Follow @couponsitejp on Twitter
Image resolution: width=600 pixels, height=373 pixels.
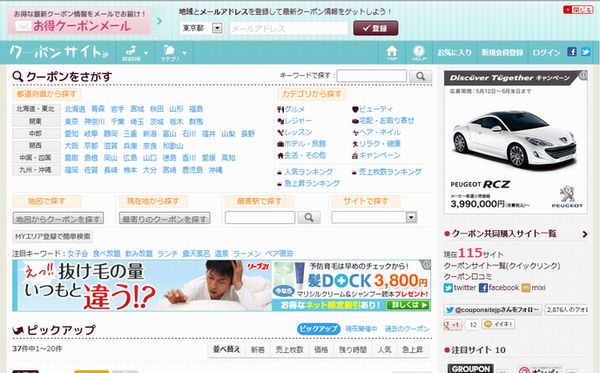492,309
